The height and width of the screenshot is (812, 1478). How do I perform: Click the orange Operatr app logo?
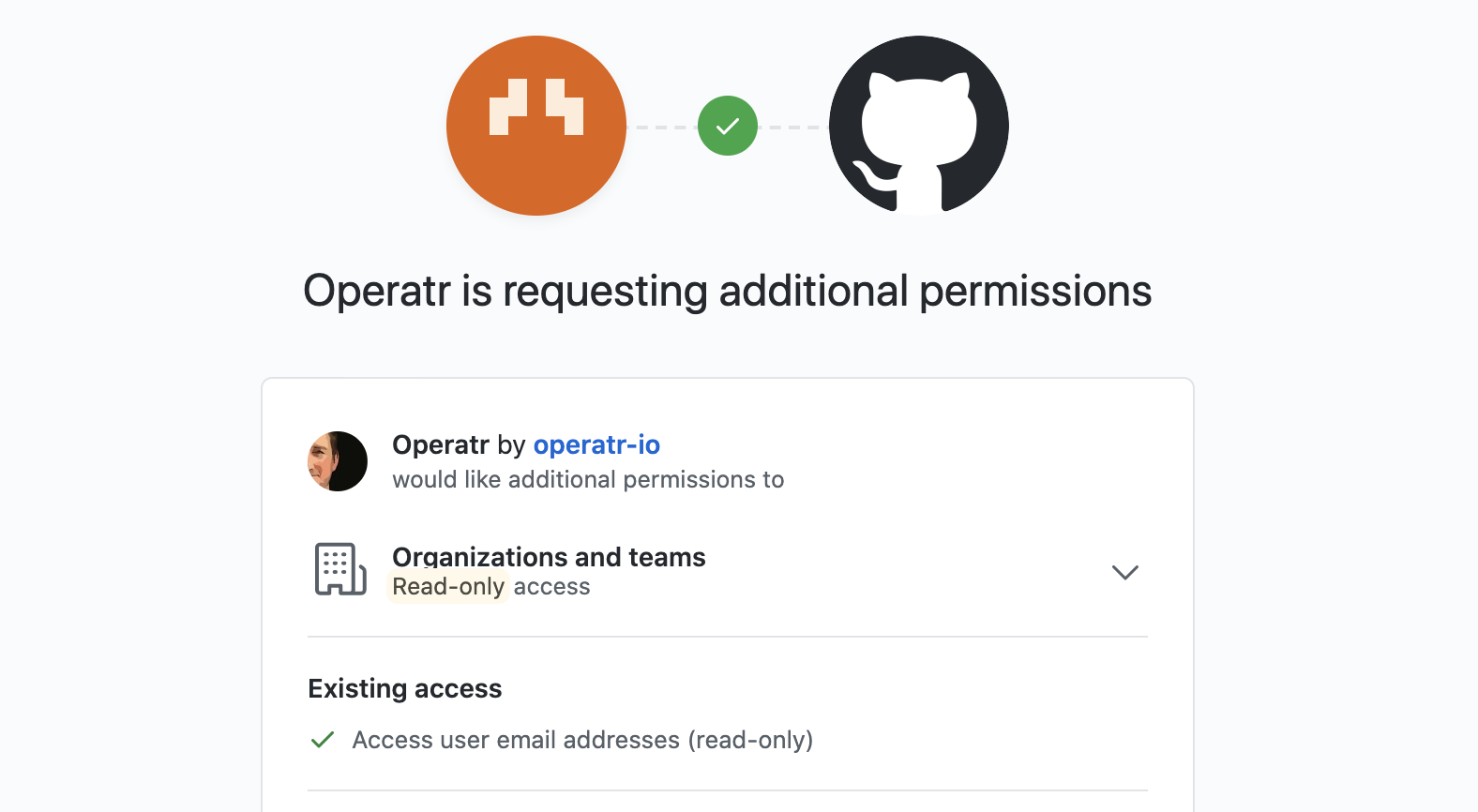point(535,126)
